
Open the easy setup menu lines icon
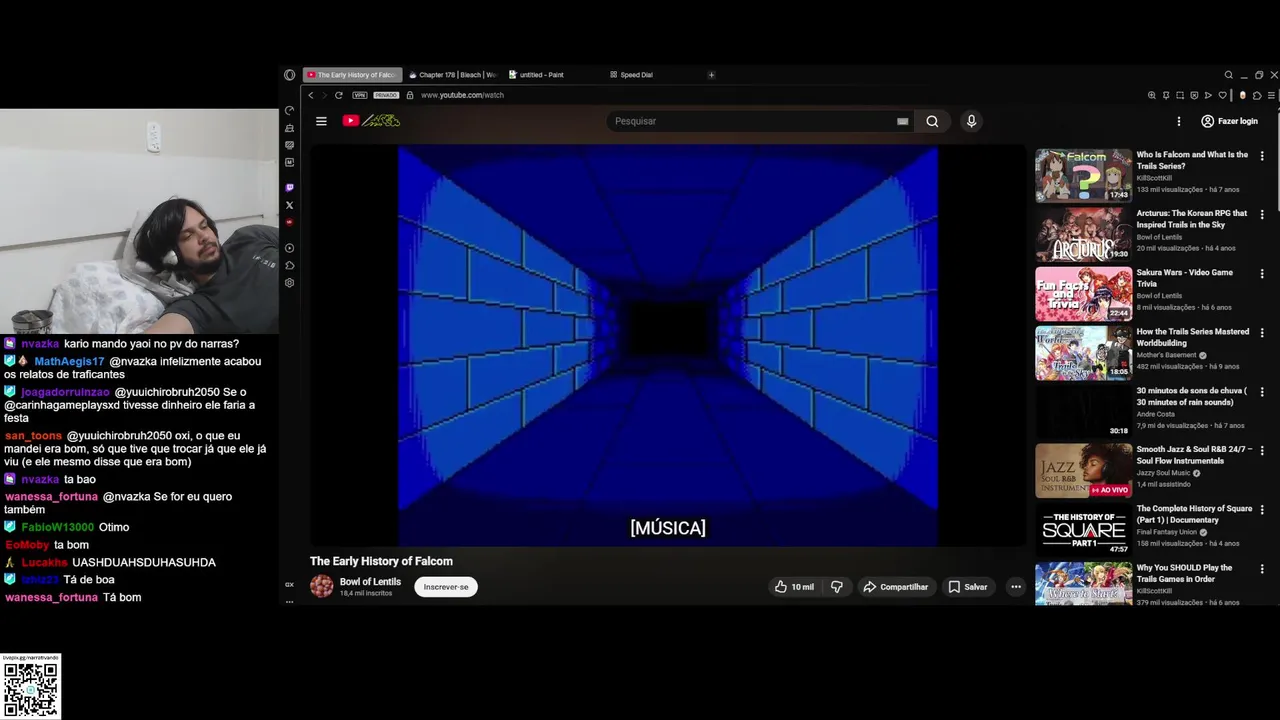coord(1271,95)
